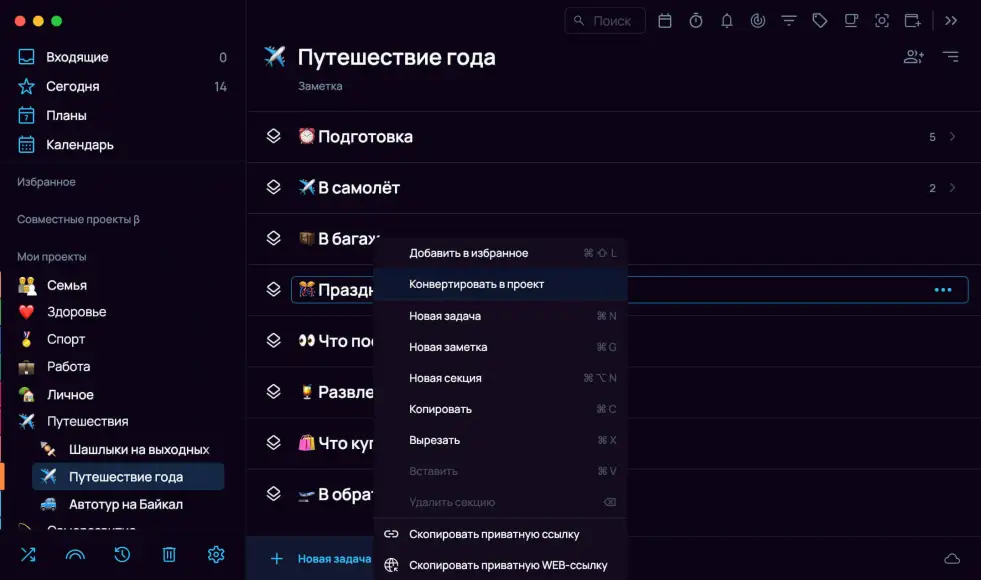Expand the toolbar double-chevron overflow
This screenshot has height=580, width=981.
pyautogui.click(x=951, y=20)
